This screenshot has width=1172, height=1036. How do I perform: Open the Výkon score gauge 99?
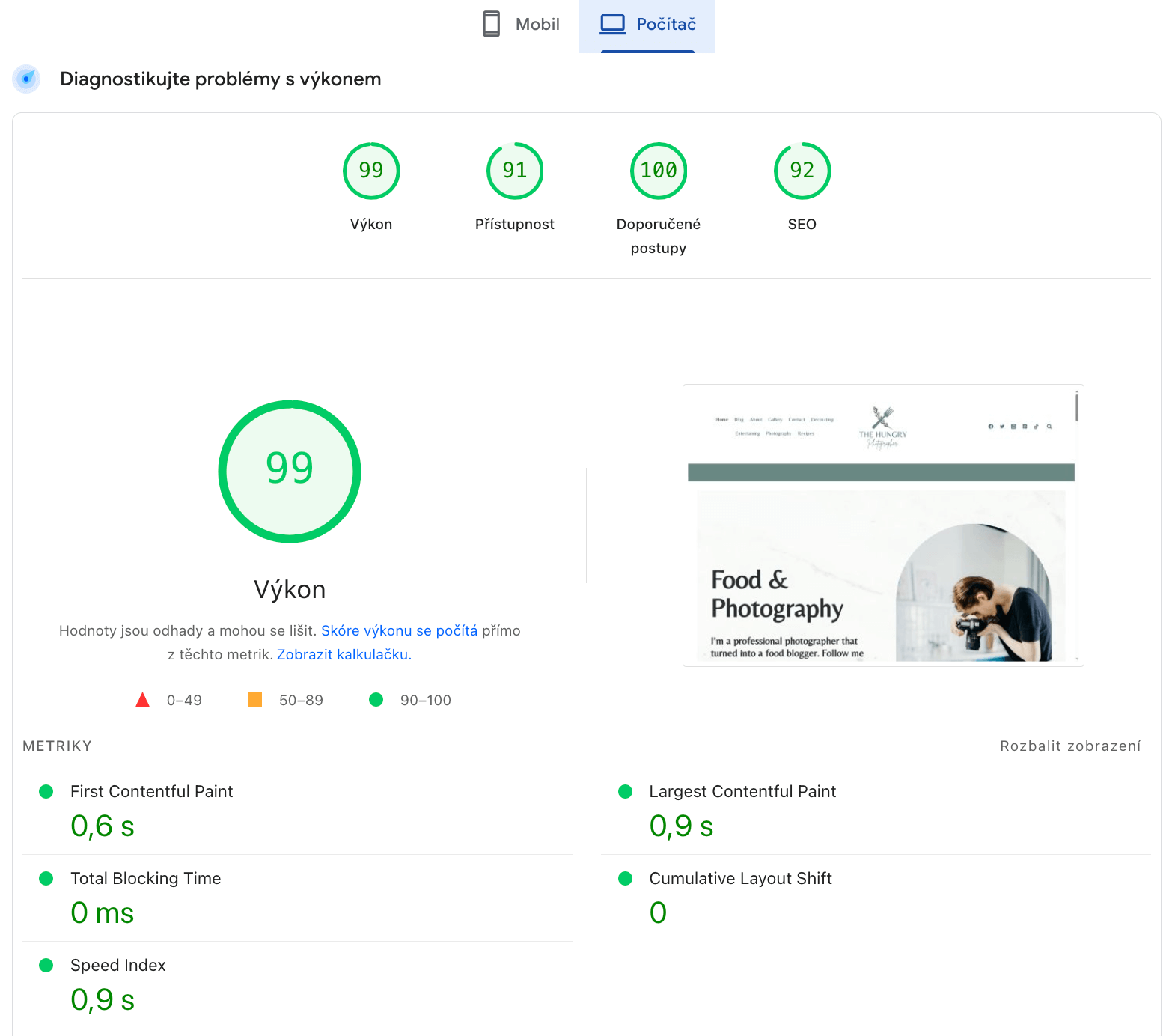pyautogui.click(x=371, y=171)
